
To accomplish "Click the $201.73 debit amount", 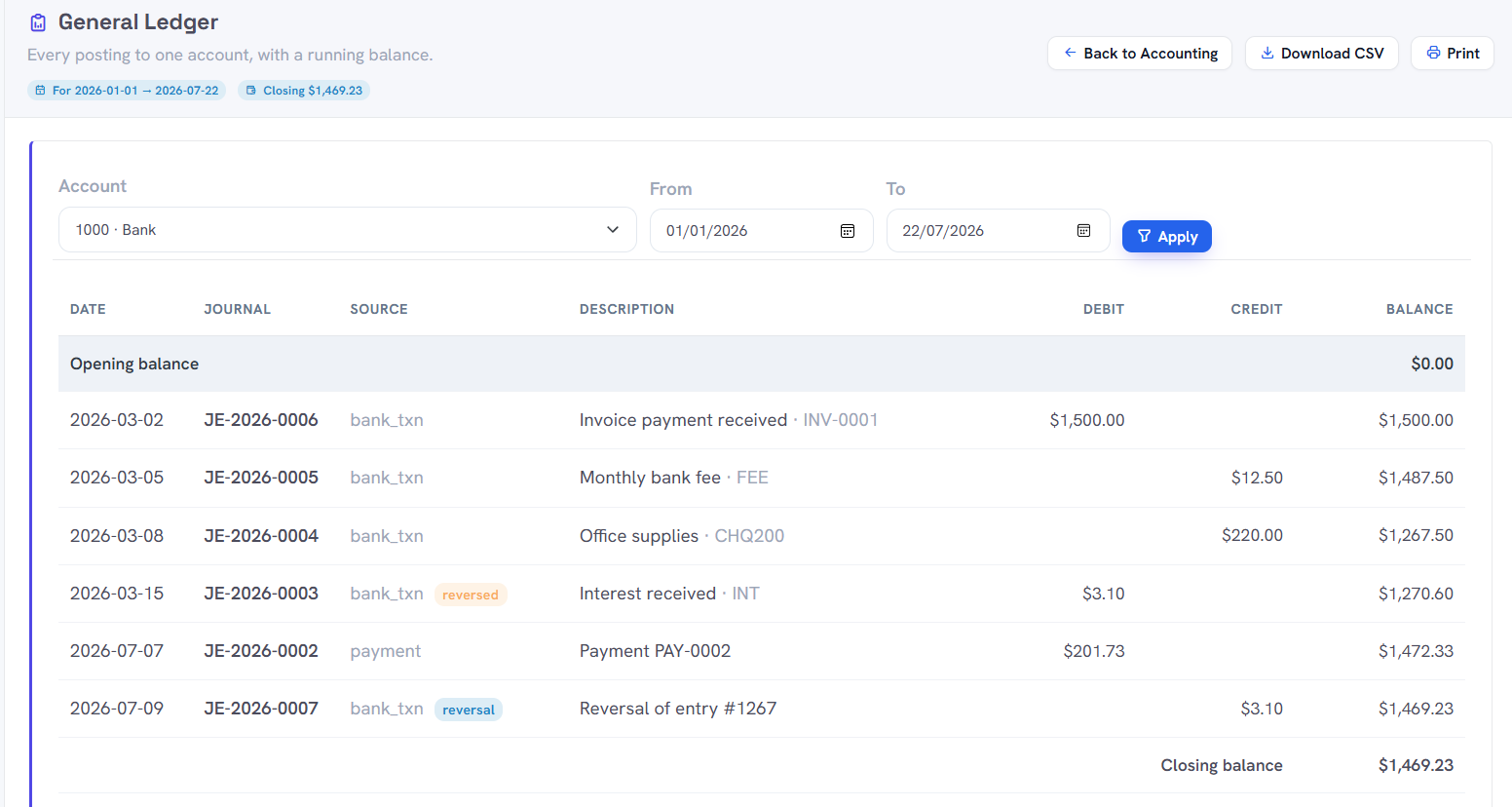I will 1094,651.
